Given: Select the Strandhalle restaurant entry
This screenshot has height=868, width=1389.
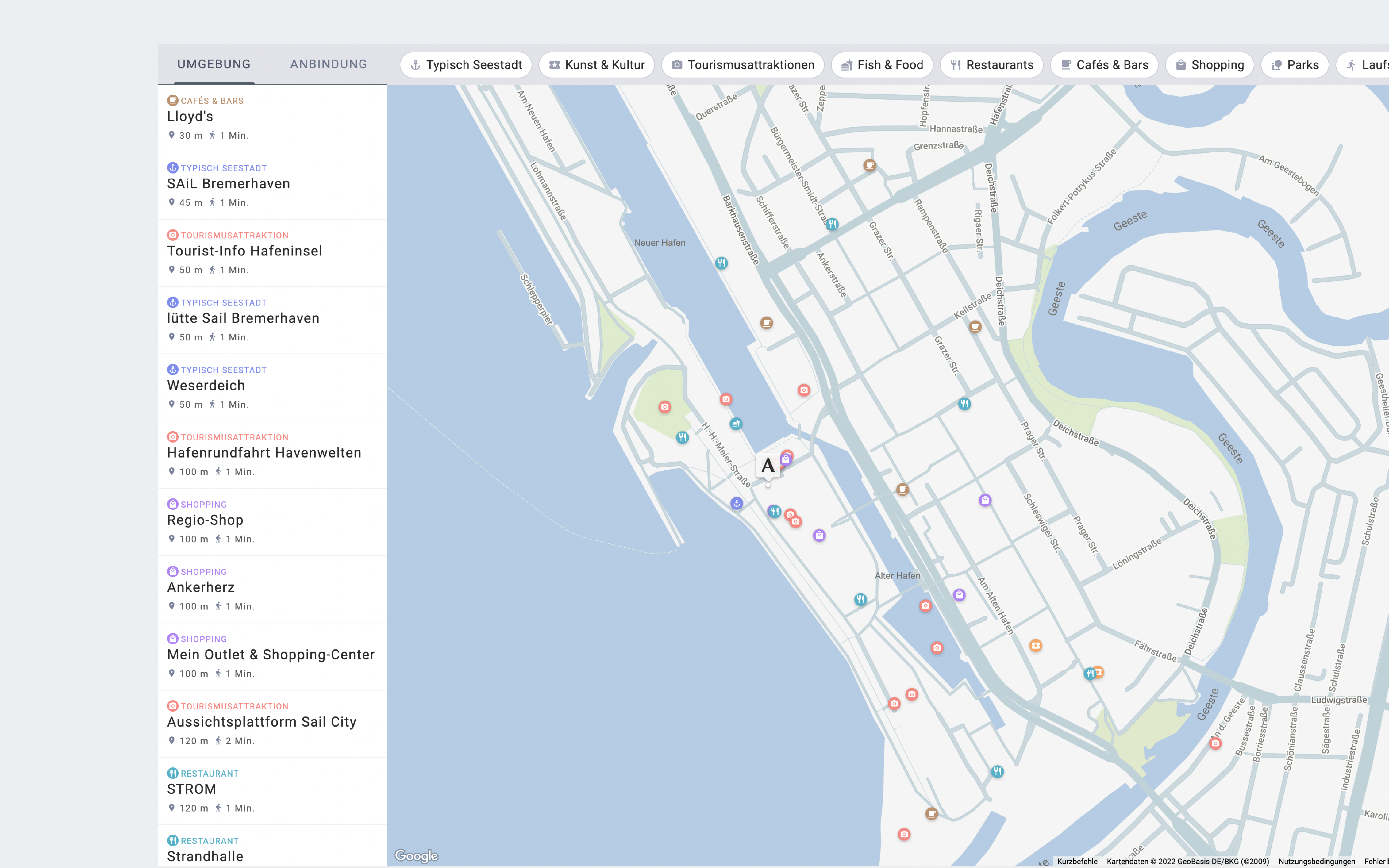Looking at the screenshot, I should [273, 846].
